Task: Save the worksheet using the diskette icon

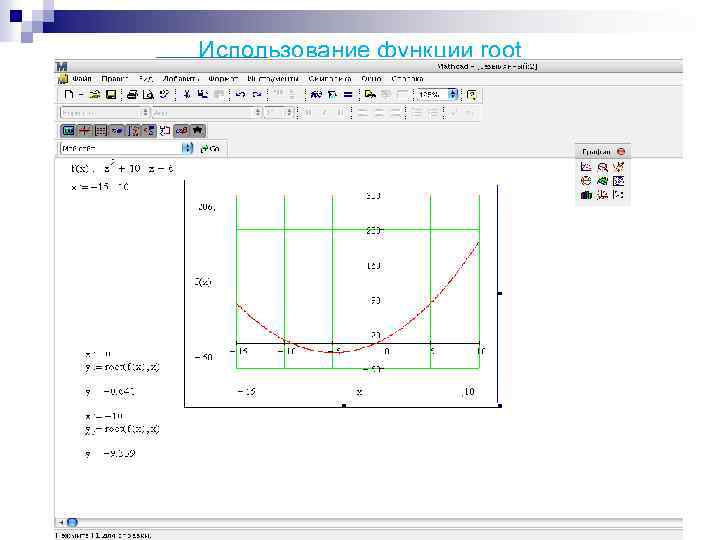Action: click(x=111, y=95)
